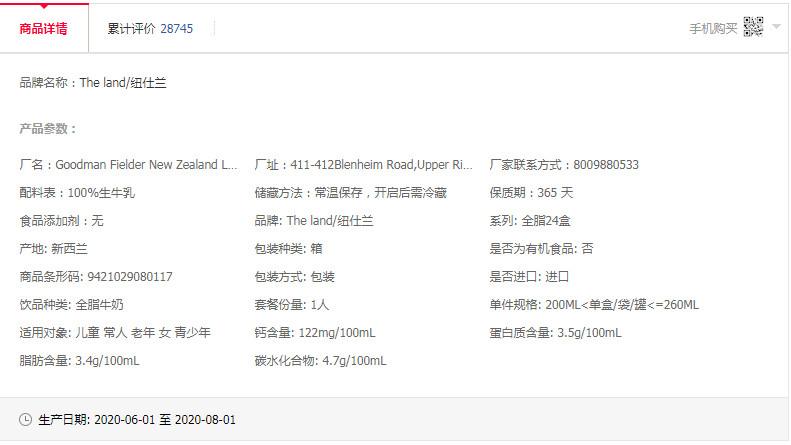Click the 产品参数 section heading
Screen dimensions: 791x445
48,129
